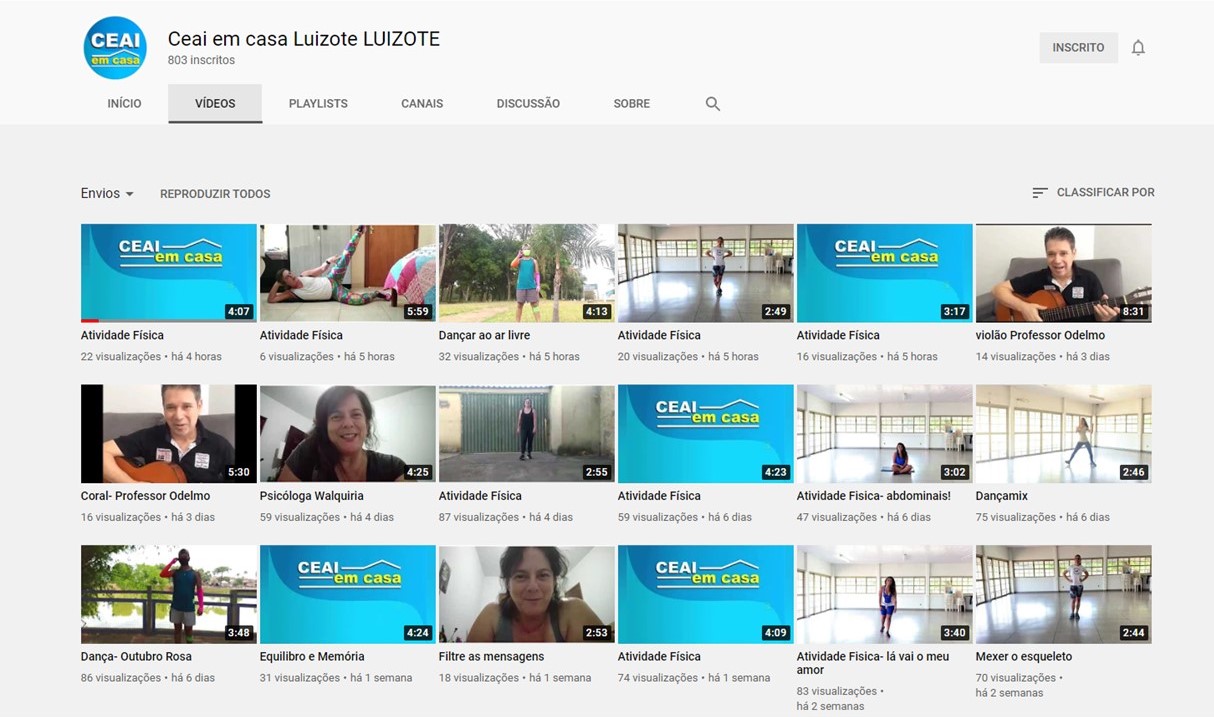Open the 3:02 abdominais video thumbnail
Screen dimensions: 1214x717
click(x=885, y=434)
